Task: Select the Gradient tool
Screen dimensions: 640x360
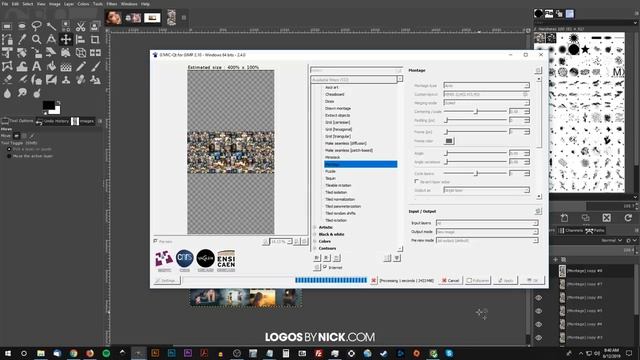Action: pyautogui.click(x=66, y=66)
